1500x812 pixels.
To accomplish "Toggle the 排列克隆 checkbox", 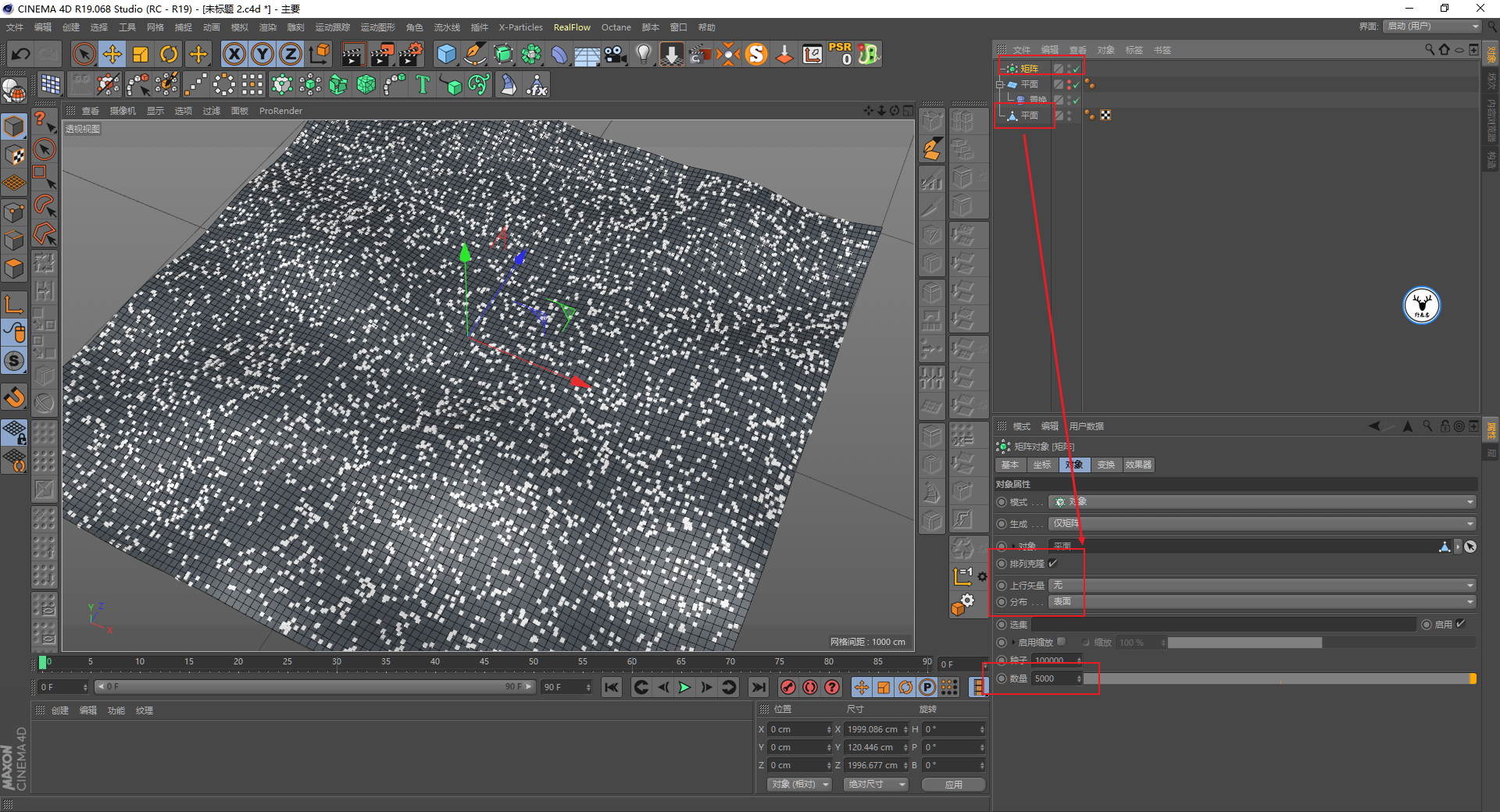I will click(x=1053, y=563).
